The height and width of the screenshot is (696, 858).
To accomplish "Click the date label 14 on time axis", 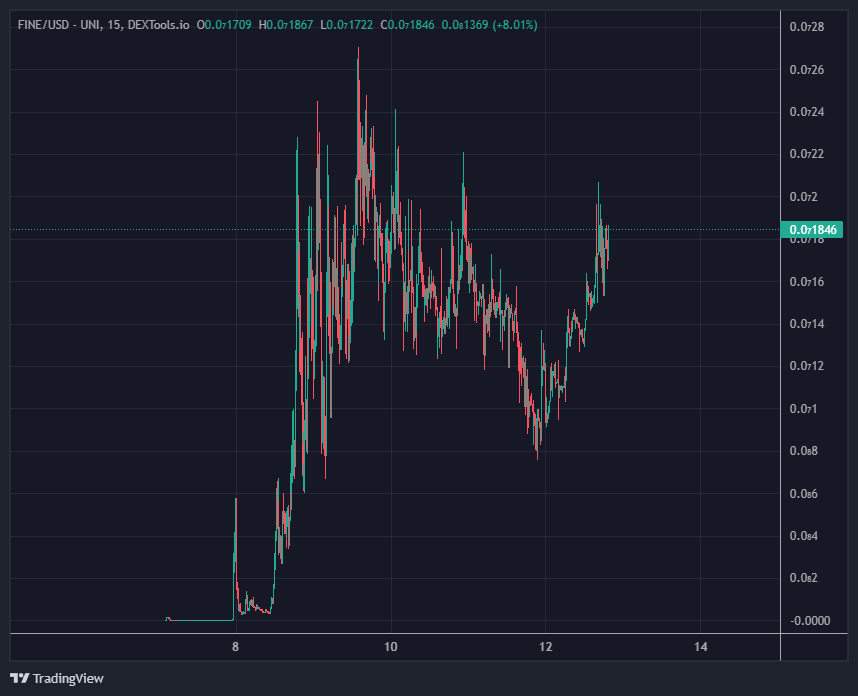I will click(700, 647).
